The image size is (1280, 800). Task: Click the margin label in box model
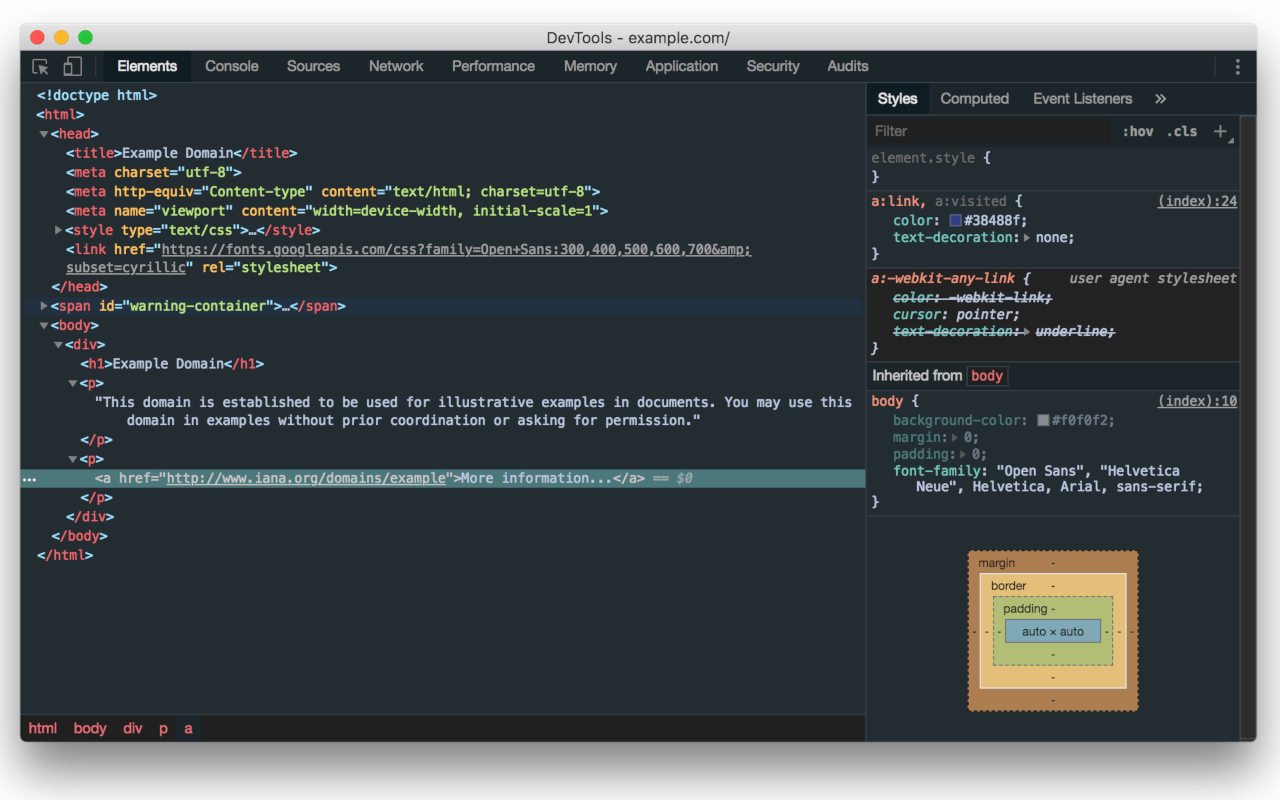(x=997, y=564)
